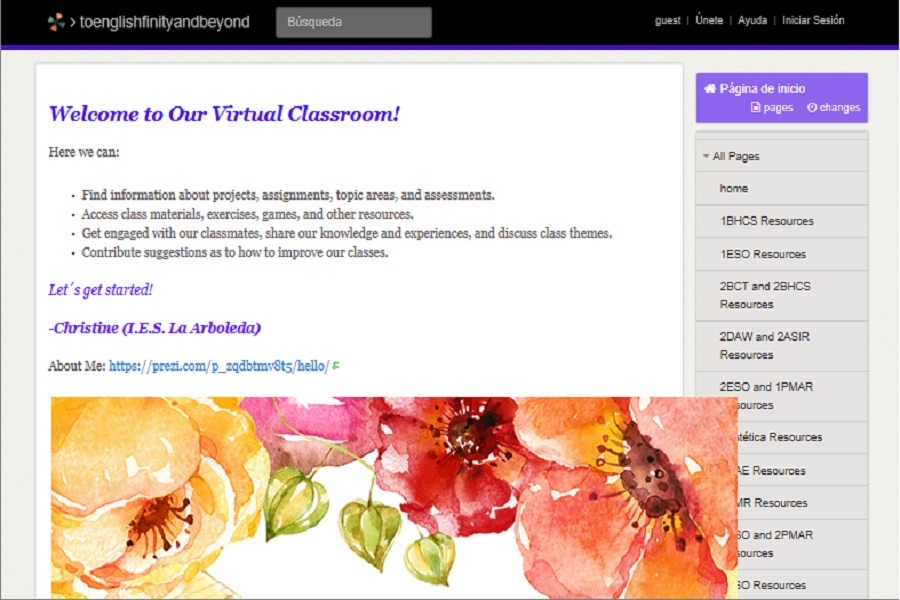
Task: Select All Pages heading
Action: (736, 156)
